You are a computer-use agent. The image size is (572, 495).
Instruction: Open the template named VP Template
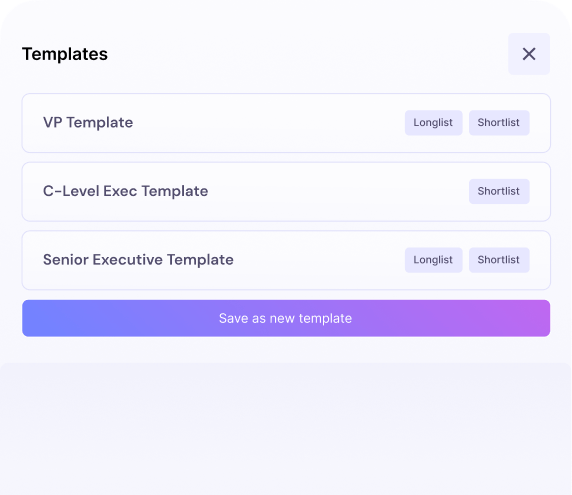(x=88, y=123)
